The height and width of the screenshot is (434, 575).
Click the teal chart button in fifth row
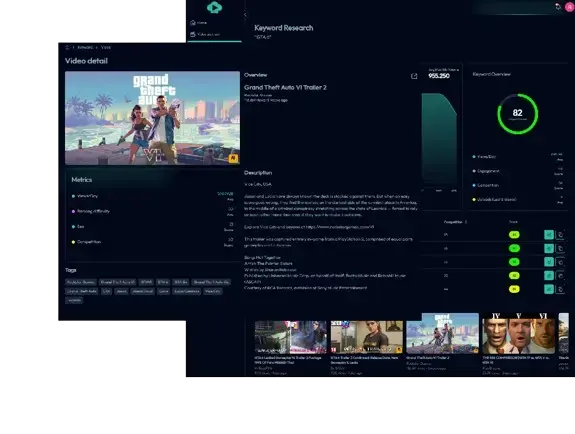(549, 289)
